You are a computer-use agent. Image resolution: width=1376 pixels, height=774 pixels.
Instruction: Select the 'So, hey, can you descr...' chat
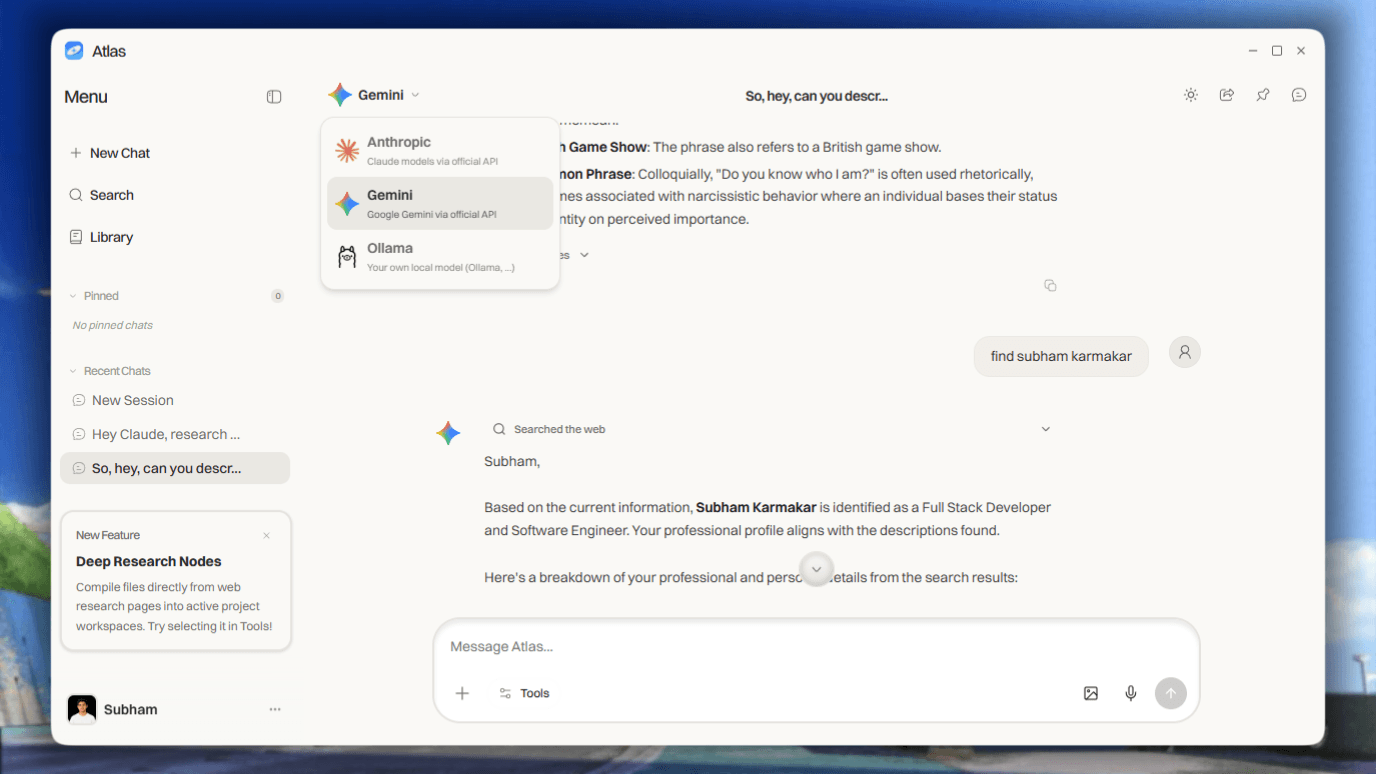175,468
